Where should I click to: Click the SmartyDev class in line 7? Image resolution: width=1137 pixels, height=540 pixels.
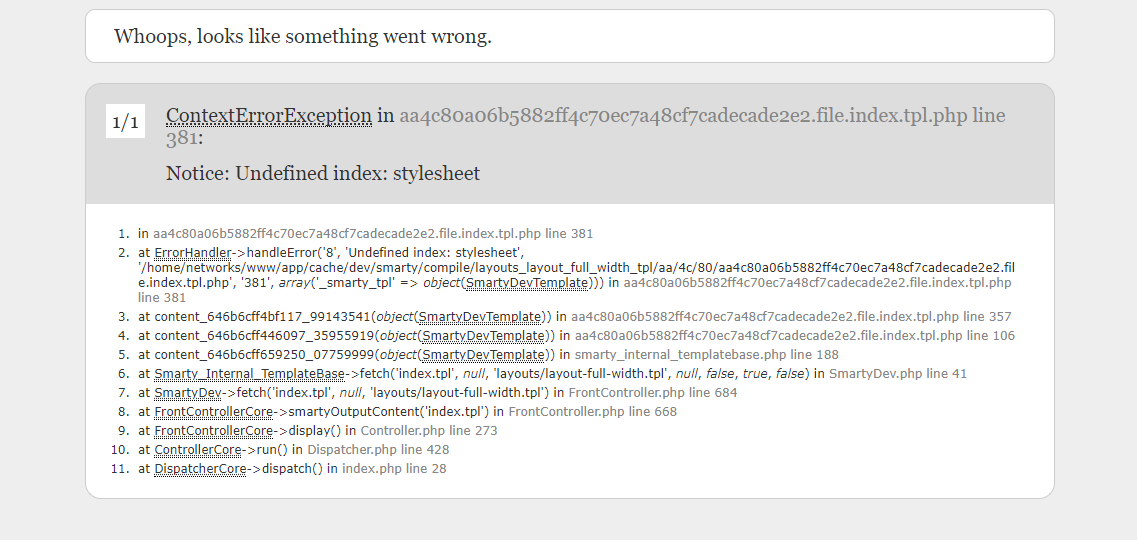point(188,393)
